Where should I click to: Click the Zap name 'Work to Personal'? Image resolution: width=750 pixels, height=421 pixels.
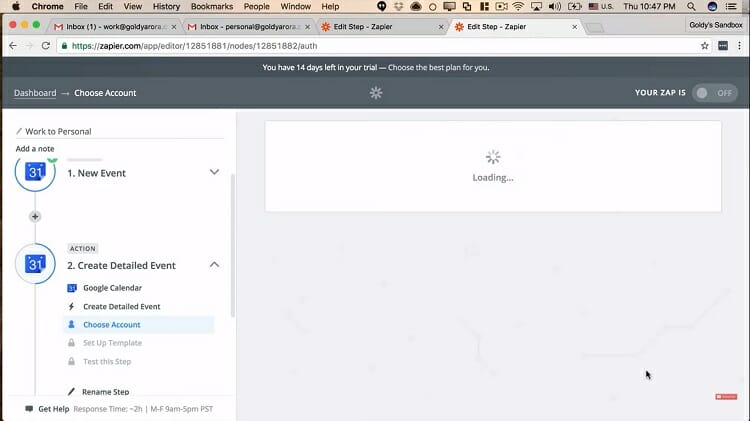click(58, 131)
